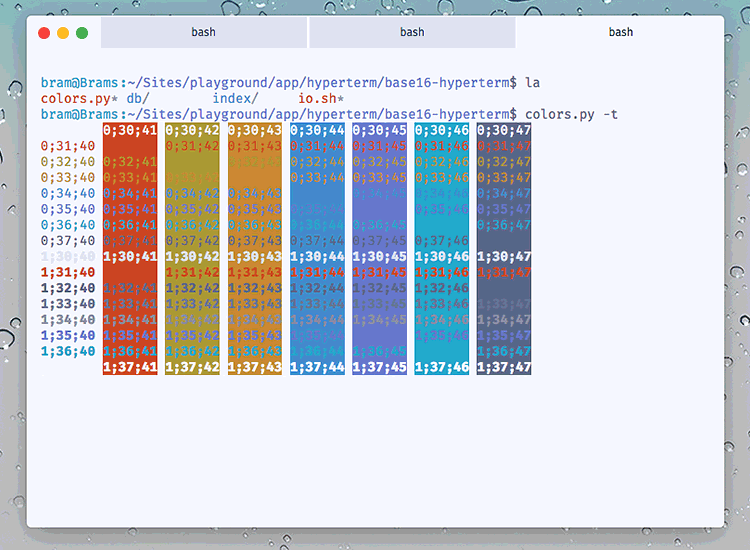Screen dimensions: 750x550
Task: Click the 0;30;41 cell on red
Action: (x=130, y=130)
